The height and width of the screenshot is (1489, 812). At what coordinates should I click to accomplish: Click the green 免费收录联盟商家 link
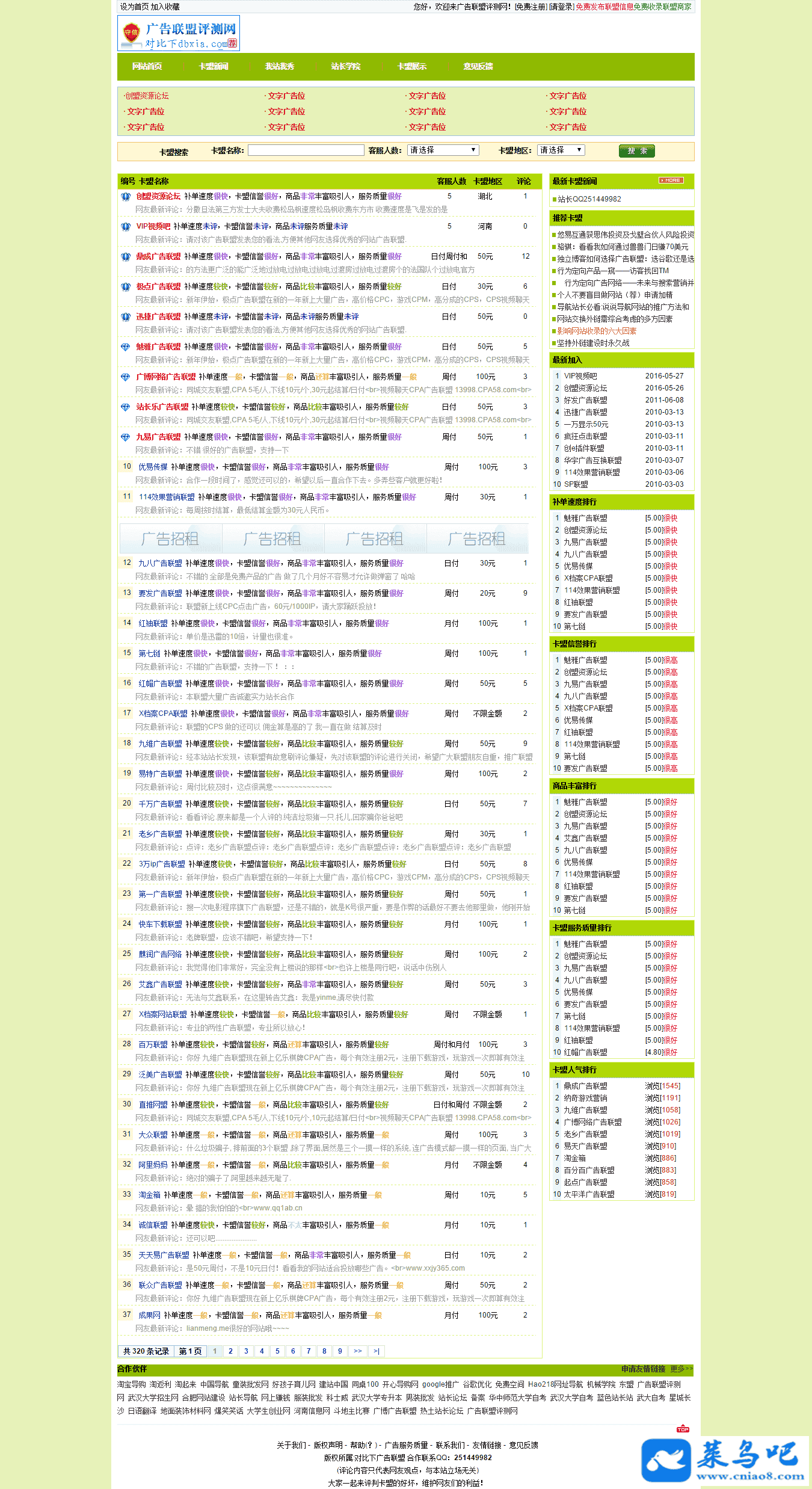pos(663,7)
